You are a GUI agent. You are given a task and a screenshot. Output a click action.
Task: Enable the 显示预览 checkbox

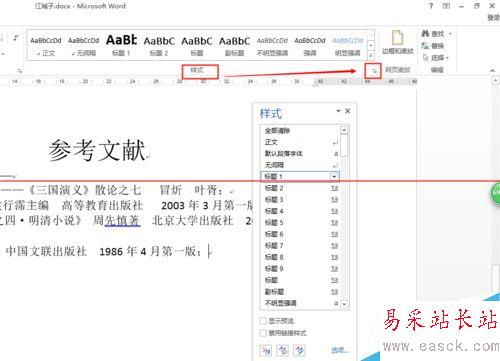(263, 321)
